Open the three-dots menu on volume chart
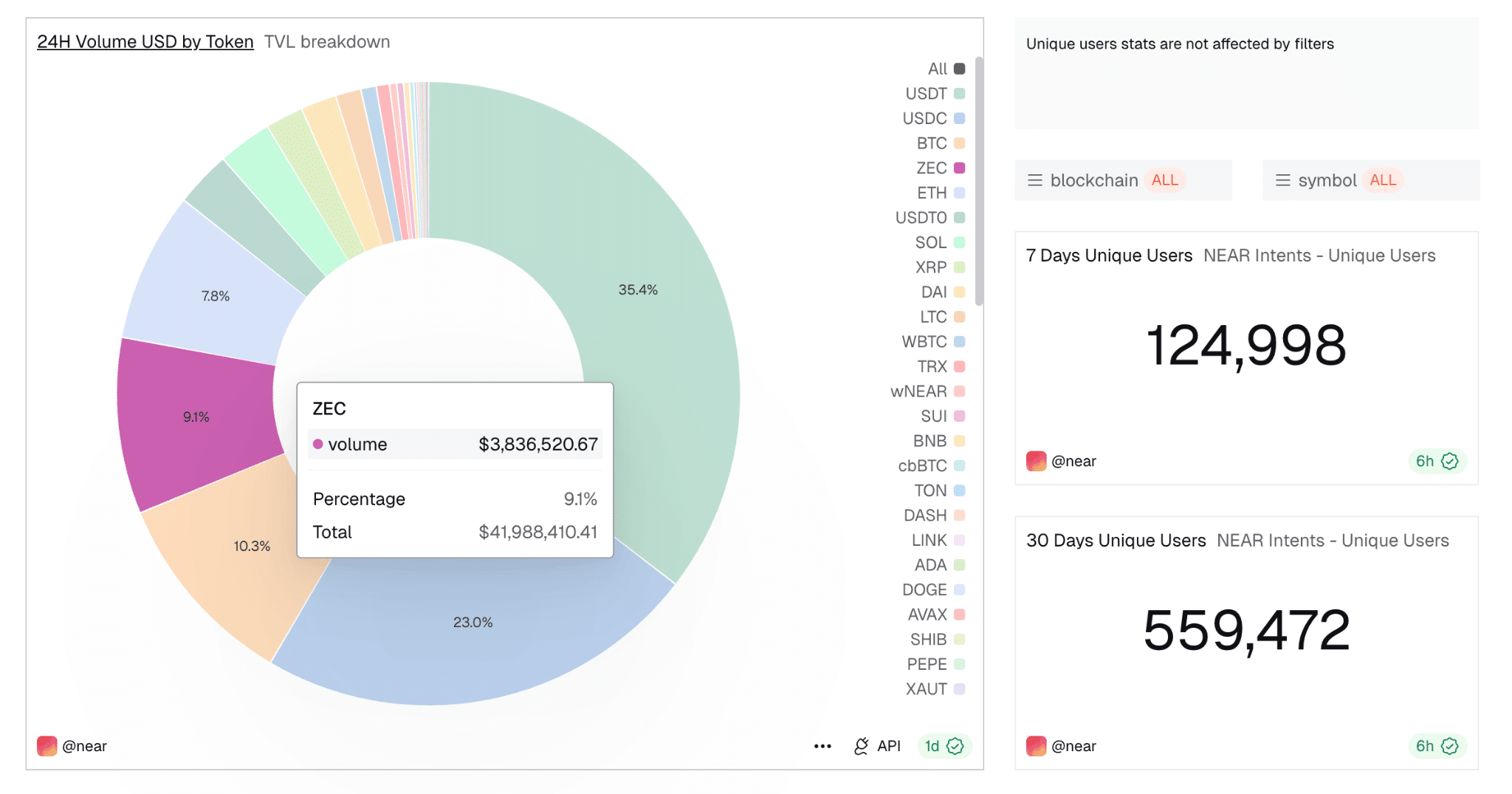 (822, 746)
